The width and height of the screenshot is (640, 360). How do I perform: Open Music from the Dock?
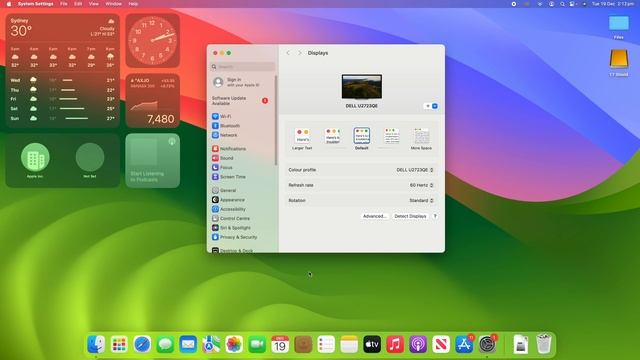tap(395, 344)
